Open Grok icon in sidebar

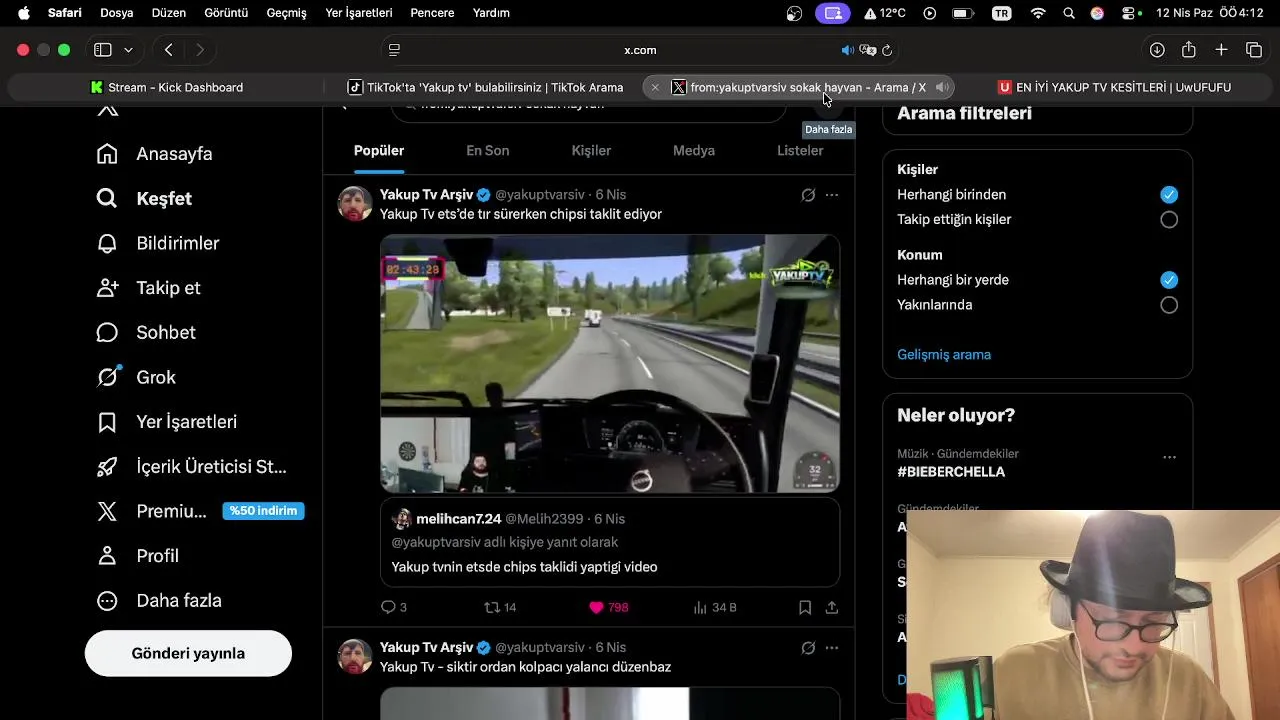coord(107,377)
